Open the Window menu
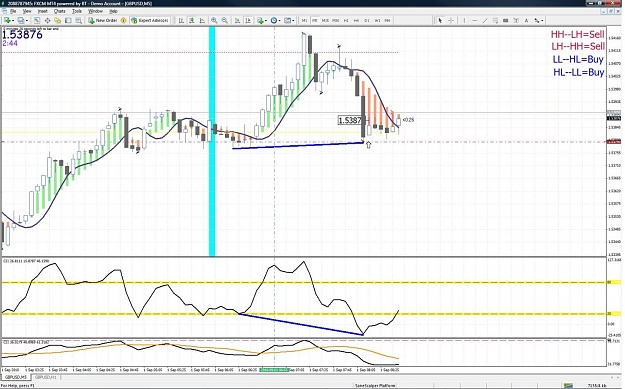Viewport: 625px width, 389px height. click(x=95, y=11)
